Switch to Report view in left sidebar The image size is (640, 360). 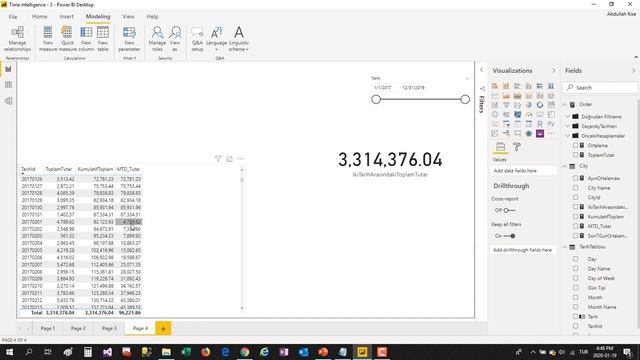click(8, 69)
